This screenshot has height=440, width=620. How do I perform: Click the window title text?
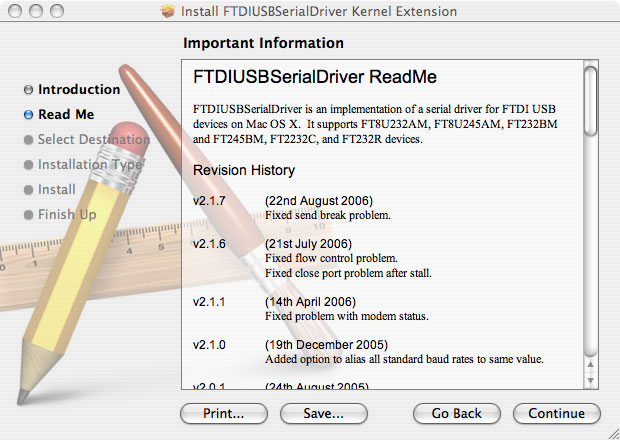(319, 11)
